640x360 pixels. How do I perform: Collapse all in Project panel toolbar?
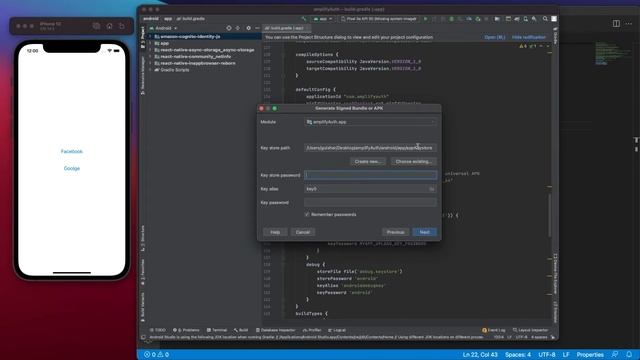coord(238,28)
